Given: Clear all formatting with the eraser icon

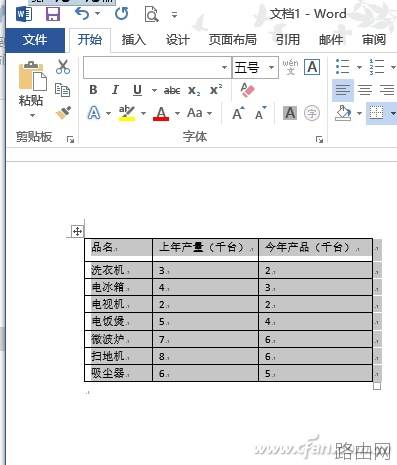Looking at the screenshot, I should (247, 90).
